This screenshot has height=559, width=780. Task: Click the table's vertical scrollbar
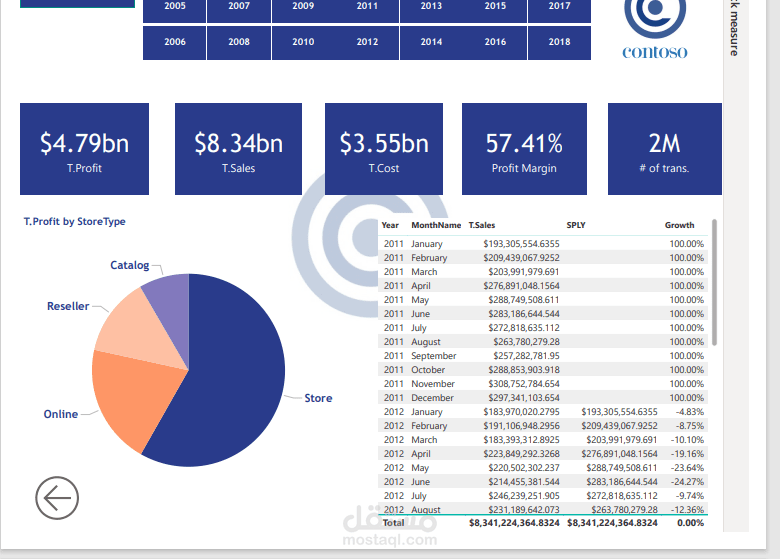(714, 282)
